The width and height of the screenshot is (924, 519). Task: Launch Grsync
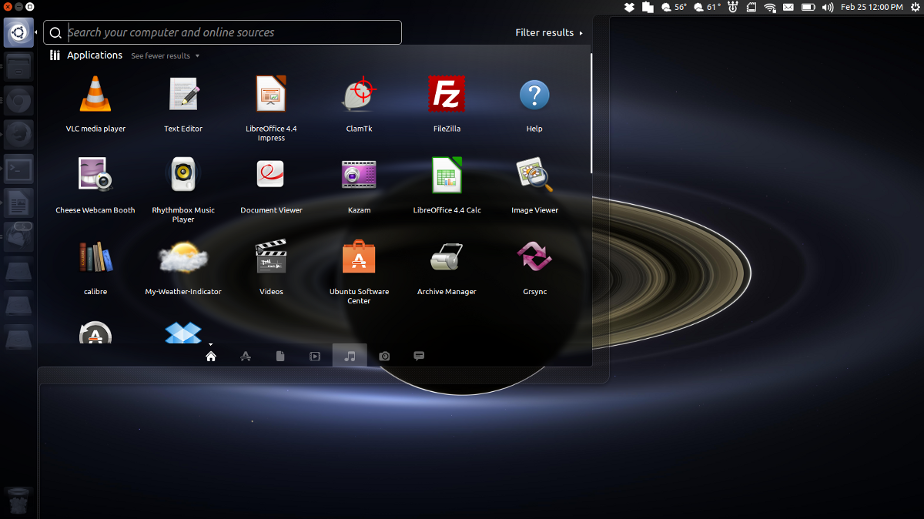tap(534, 266)
